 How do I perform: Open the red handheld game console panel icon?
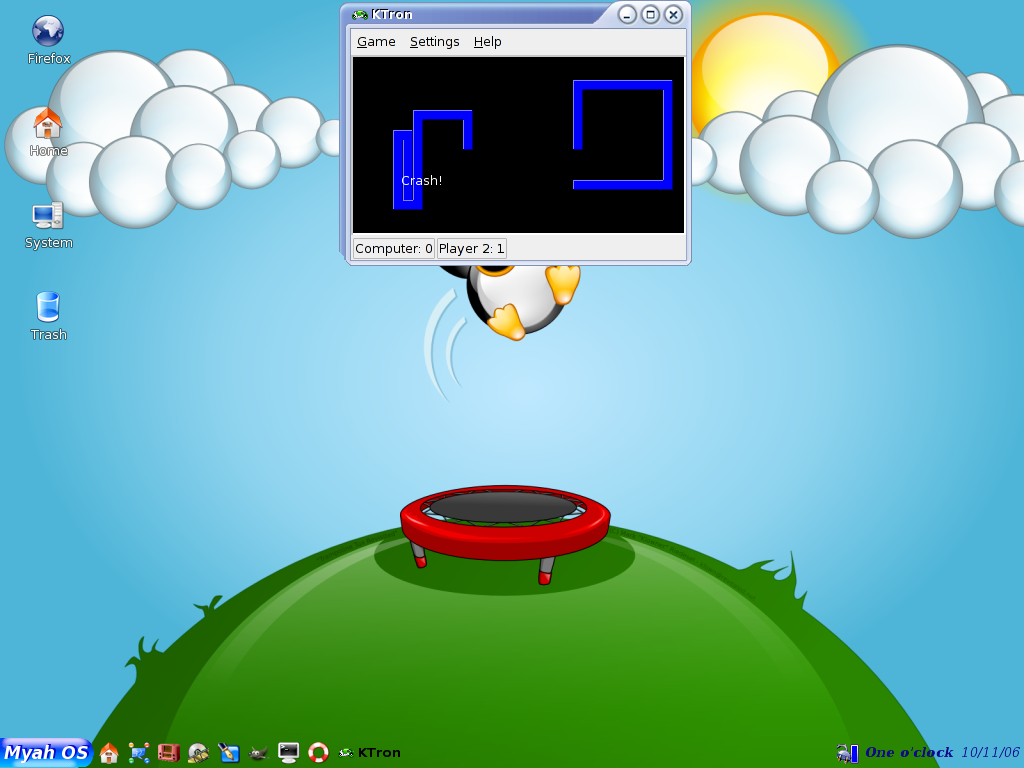tap(168, 753)
